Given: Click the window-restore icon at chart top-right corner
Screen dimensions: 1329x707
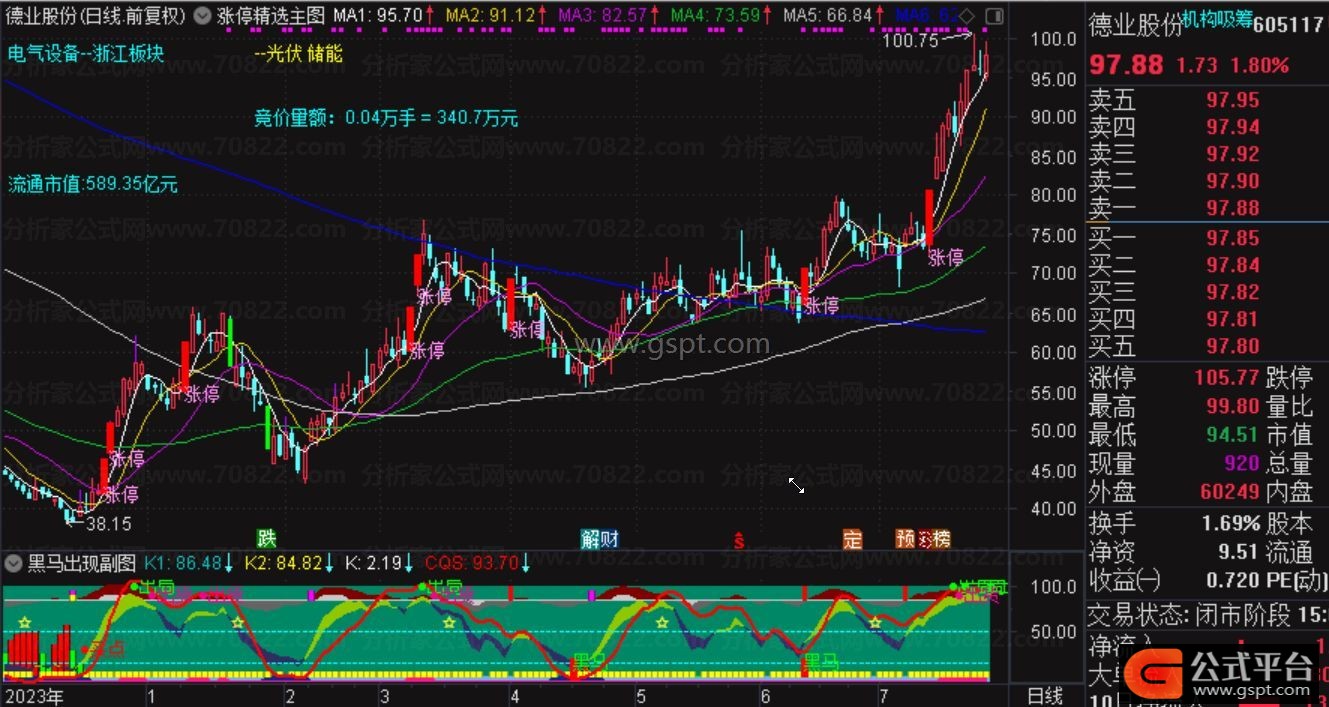Looking at the screenshot, I should (993, 16).
